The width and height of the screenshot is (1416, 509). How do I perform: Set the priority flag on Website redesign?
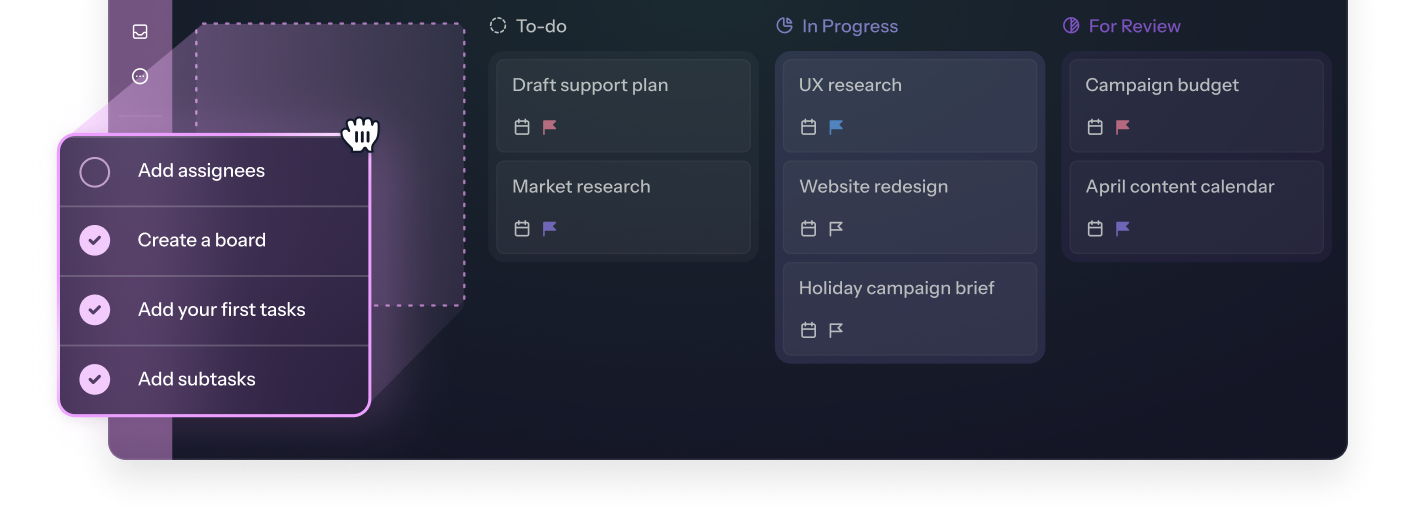(836, 228)
